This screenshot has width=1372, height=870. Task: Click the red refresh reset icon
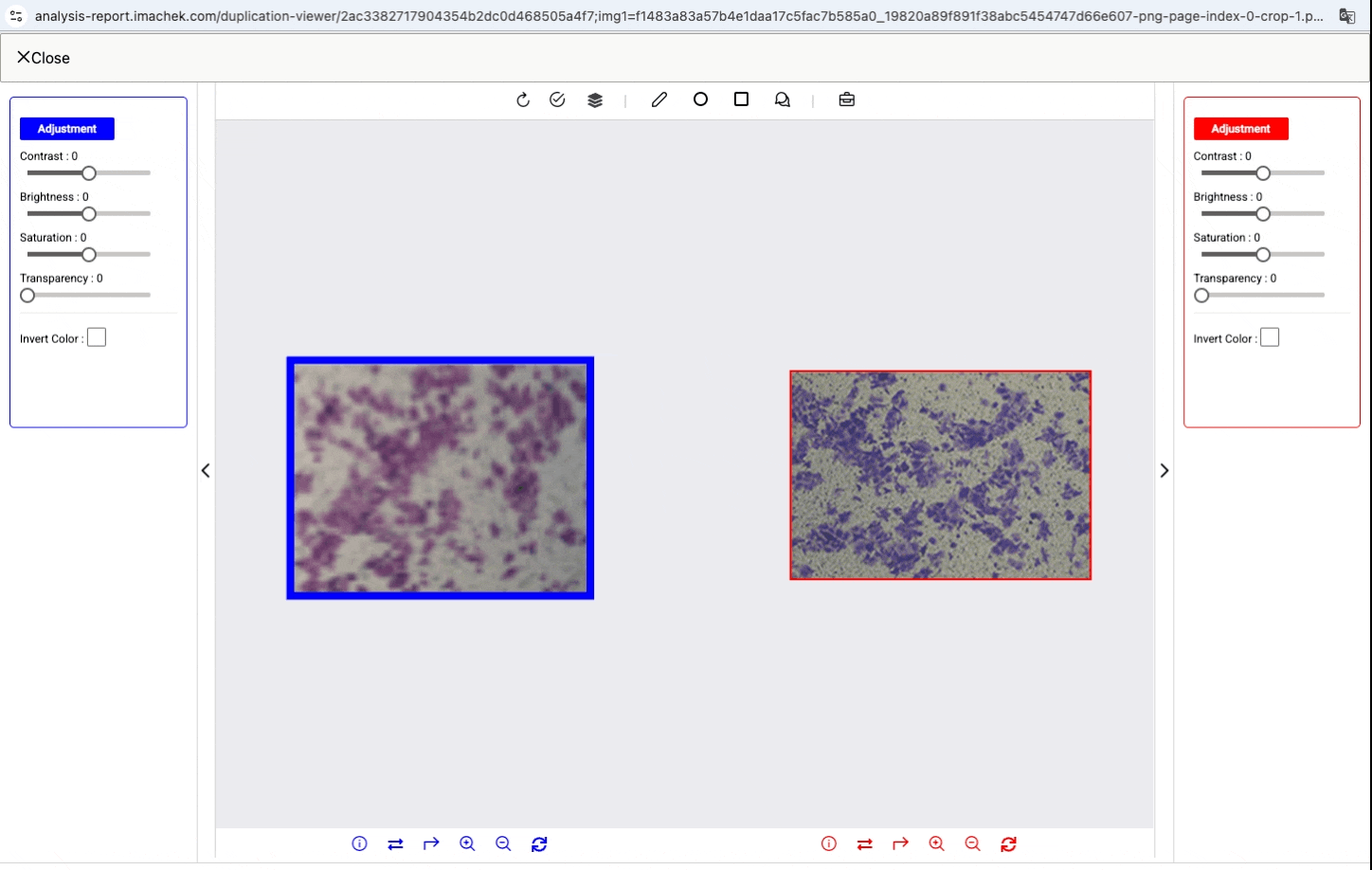point(1008,843)
